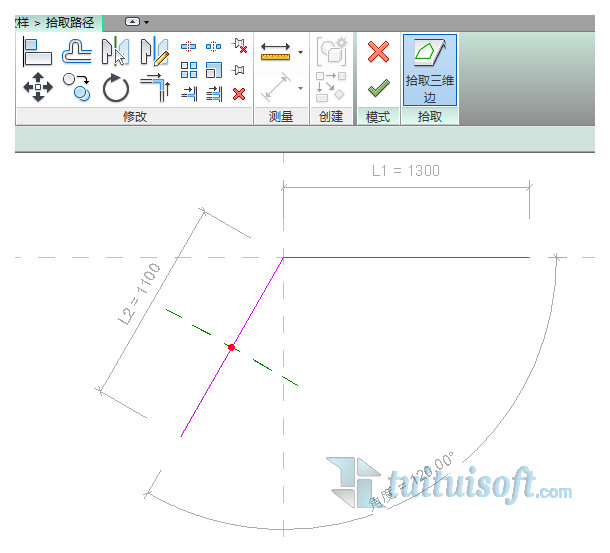Select the horizontal magenta path line
This screenshot has height=553, width=610.
[406, 257]
